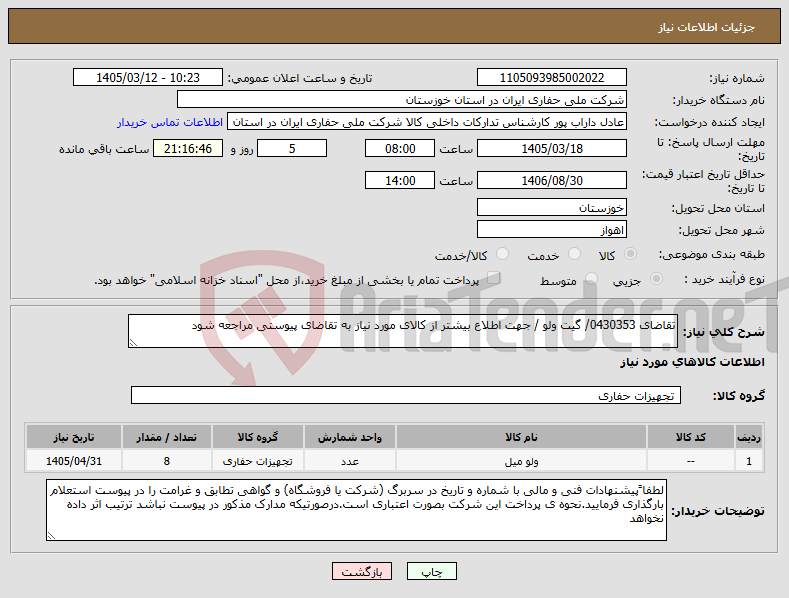Screen dimensions: 789x598
Task: Click the general description text area
Action: [x=403, y=331]
